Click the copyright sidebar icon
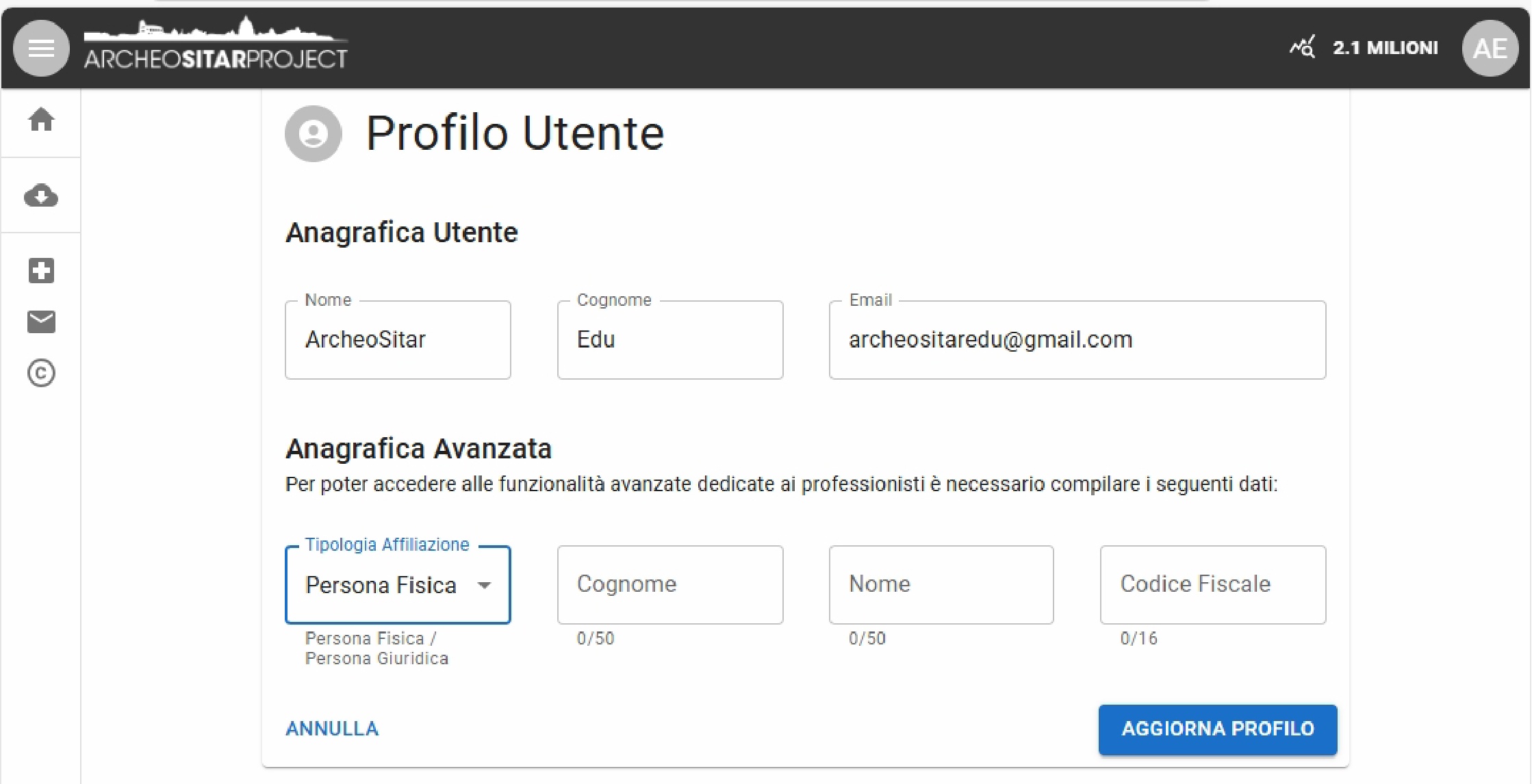This screenshot has width=1532, height=784. click(x=41, y=373)
